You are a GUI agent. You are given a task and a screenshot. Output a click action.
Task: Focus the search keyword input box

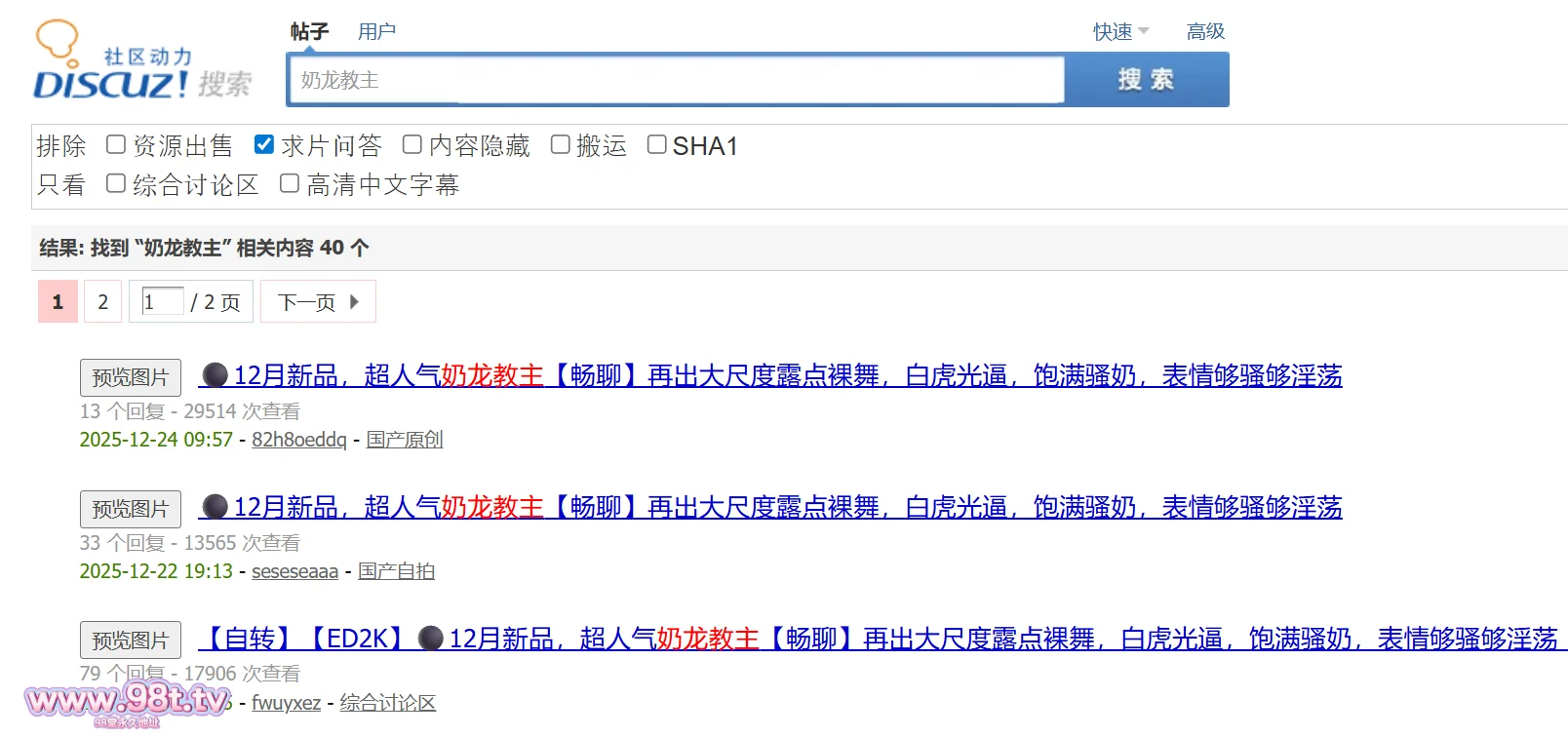675,80
